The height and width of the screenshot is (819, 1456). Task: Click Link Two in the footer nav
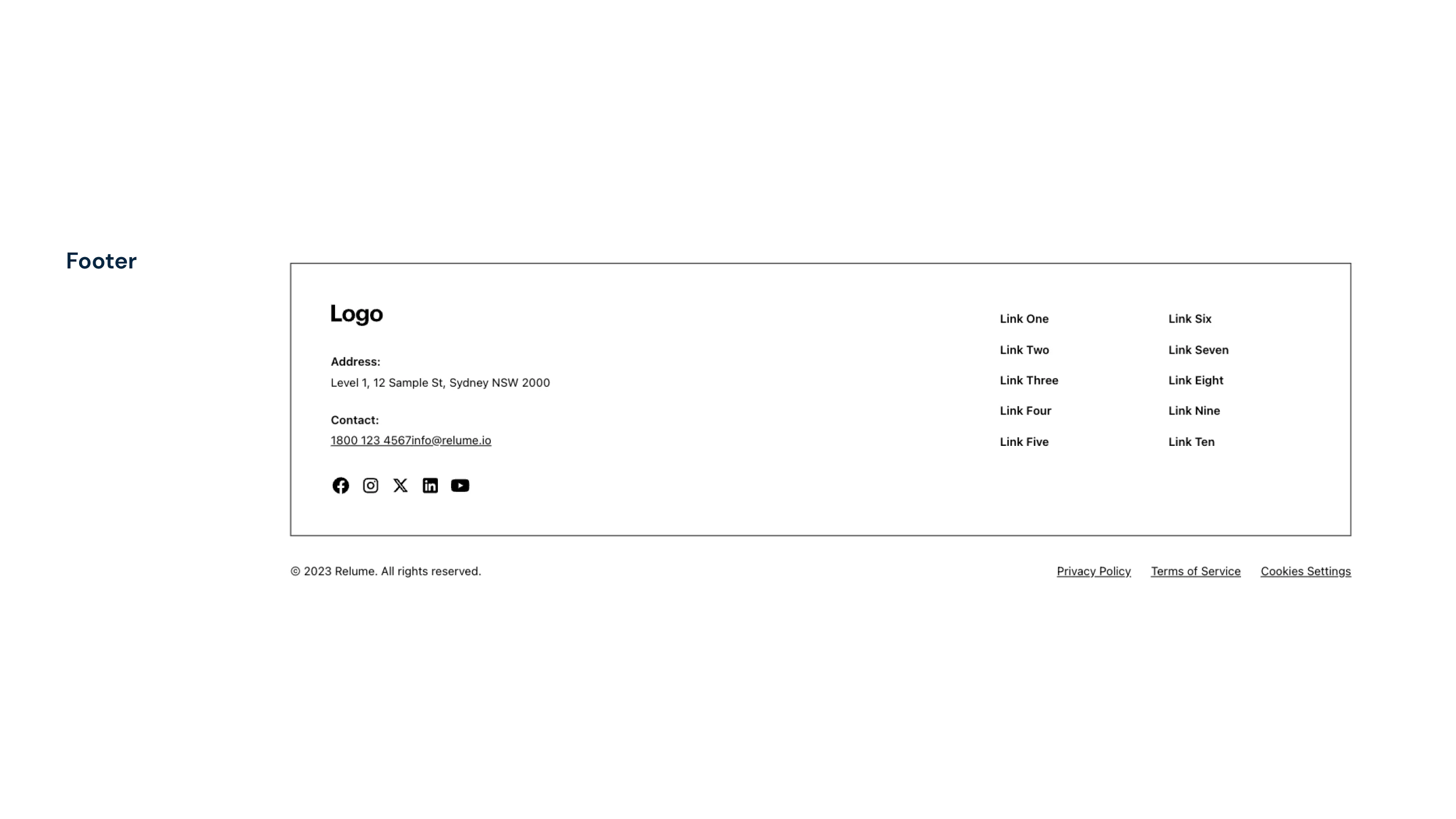point(1024,349)
